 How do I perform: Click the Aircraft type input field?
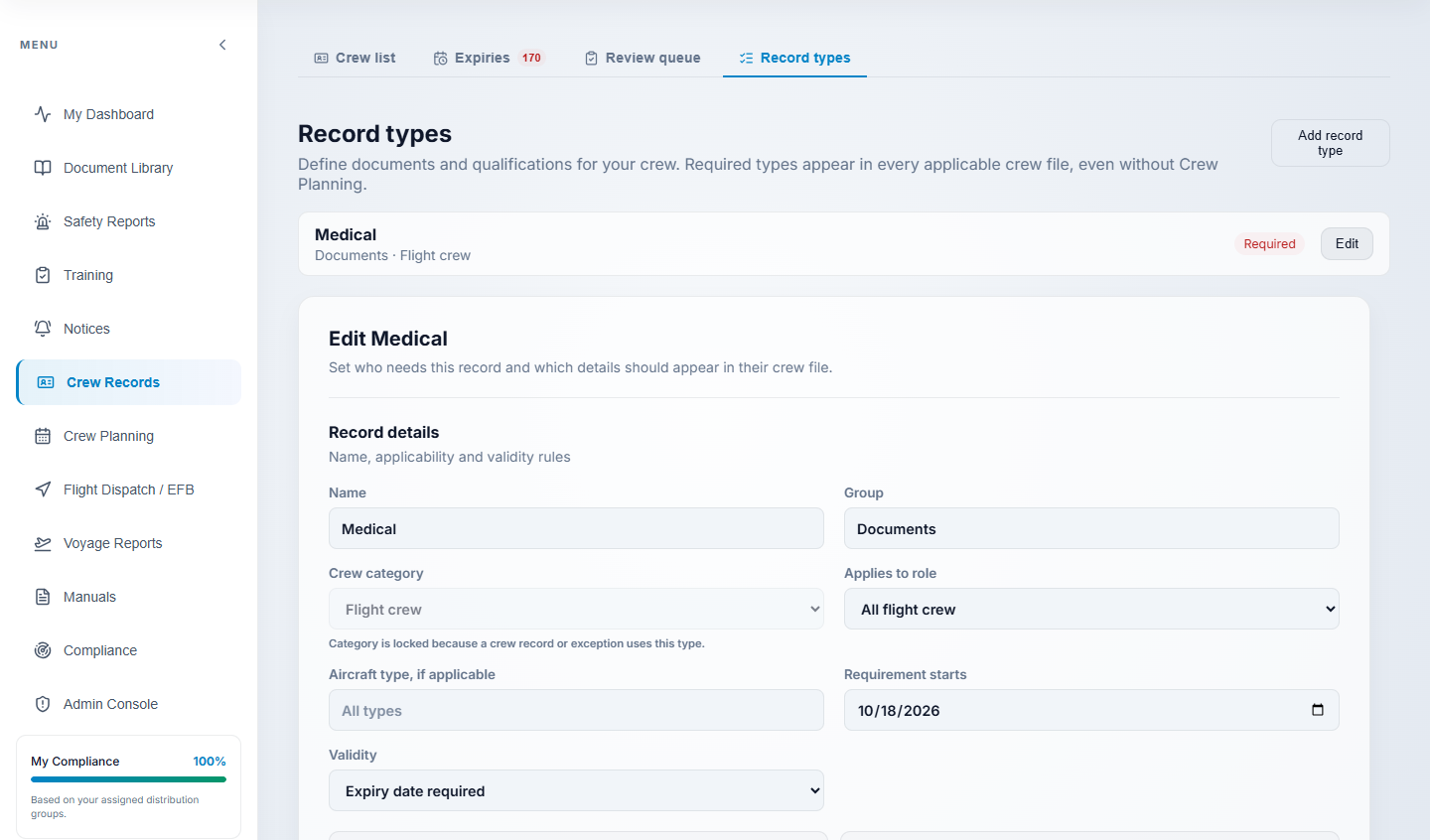tap(576, 710)
